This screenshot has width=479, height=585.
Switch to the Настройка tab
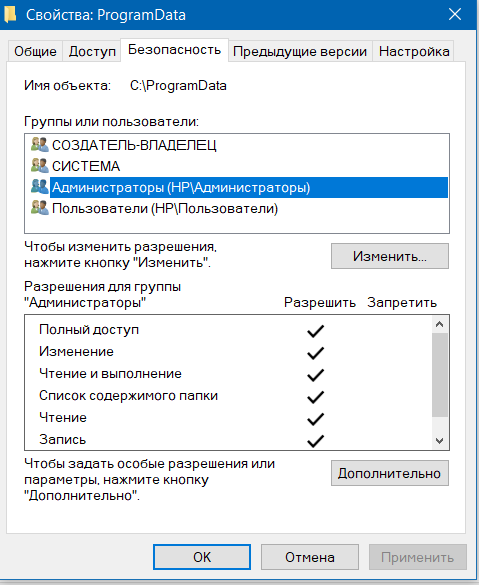414,51
